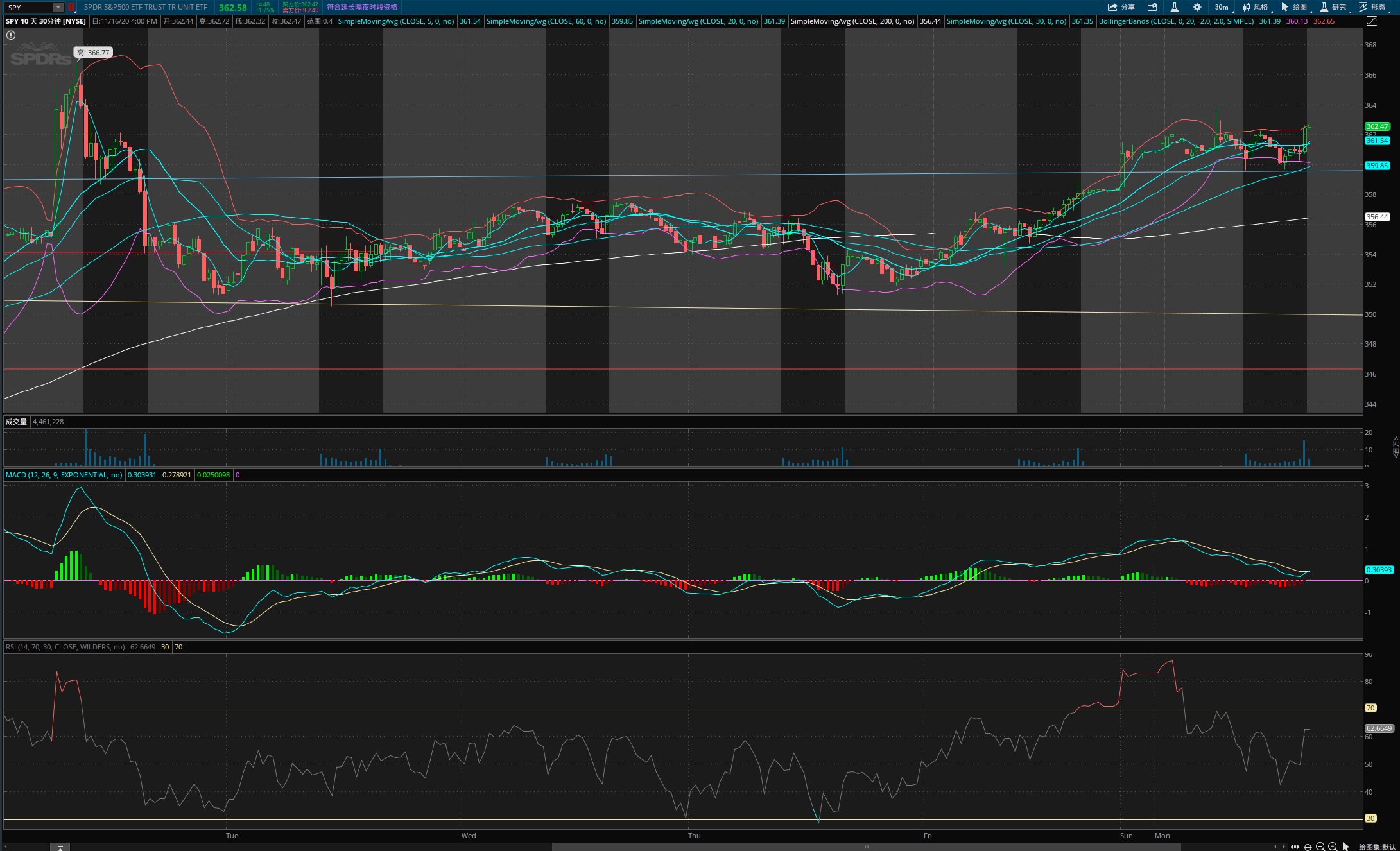
Task: Click the horizontal time scrollbar thumb
Action: click(x=867, y=847)
